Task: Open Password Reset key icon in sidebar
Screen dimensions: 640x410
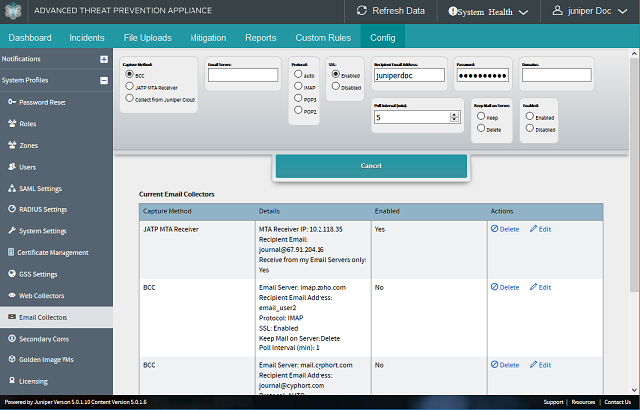Action: (x=11, y=102)
